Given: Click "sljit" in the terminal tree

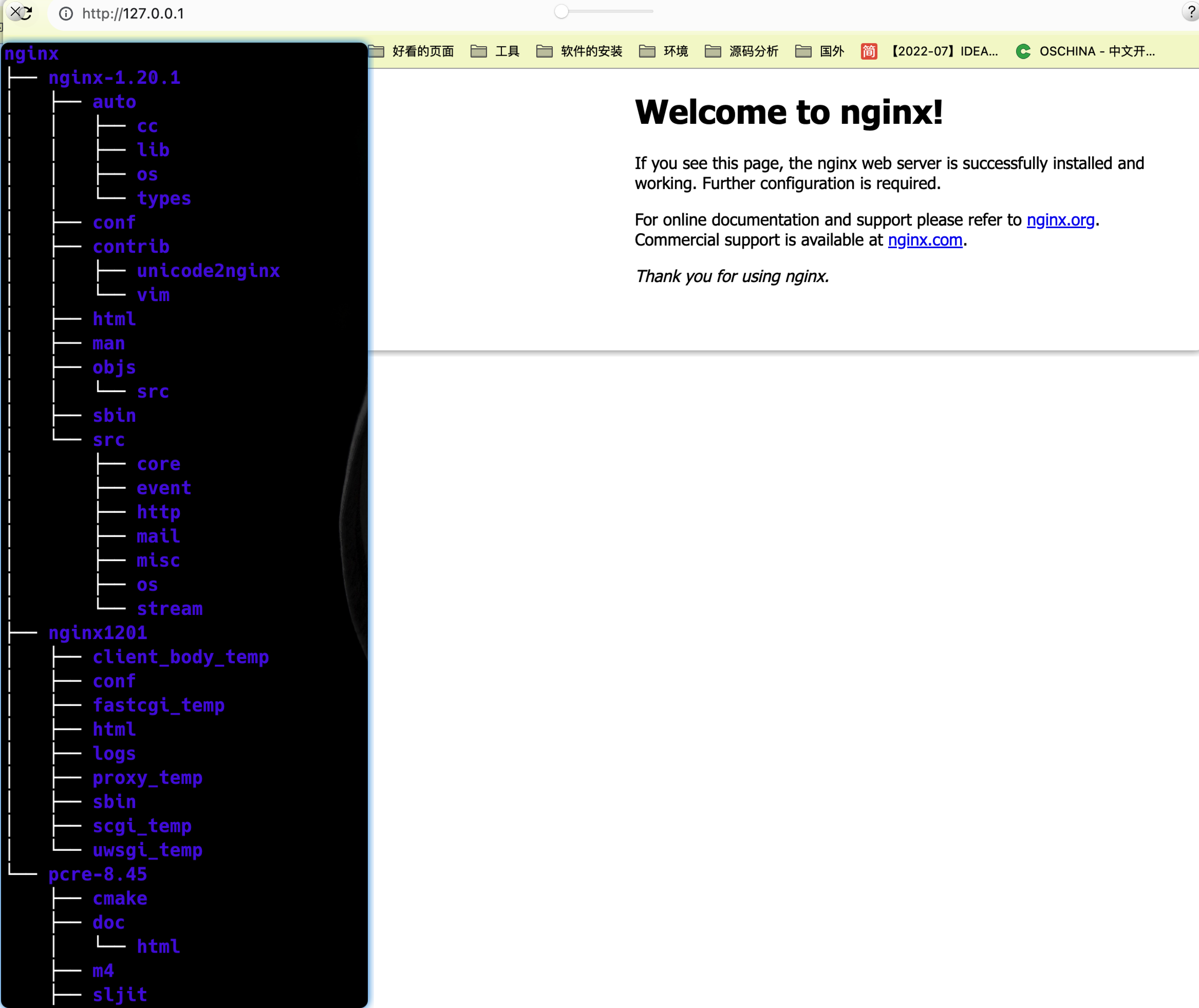Looking at the screenshot, I should (120, 995).
